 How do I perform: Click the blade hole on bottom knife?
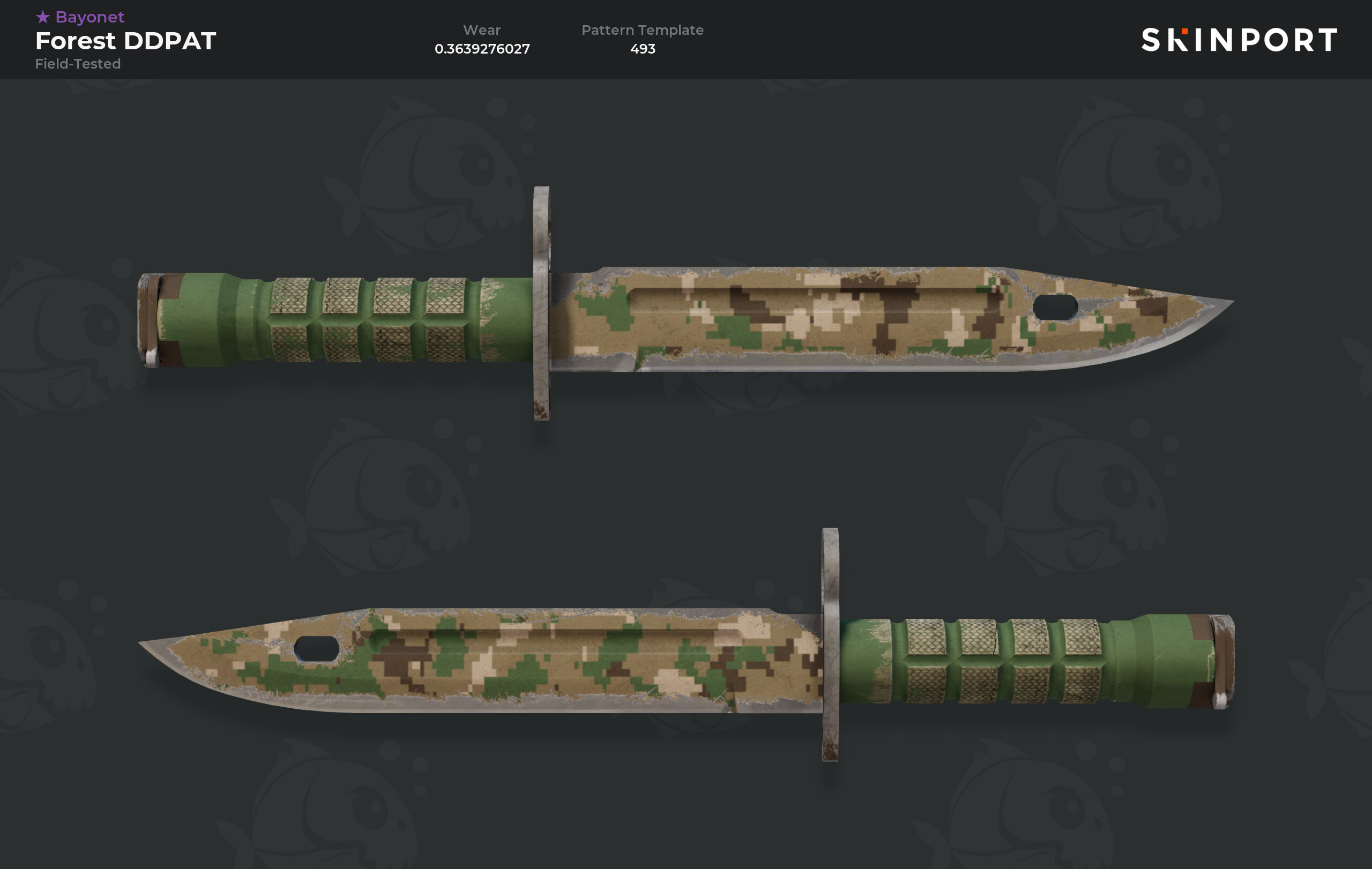pos(317,649)
